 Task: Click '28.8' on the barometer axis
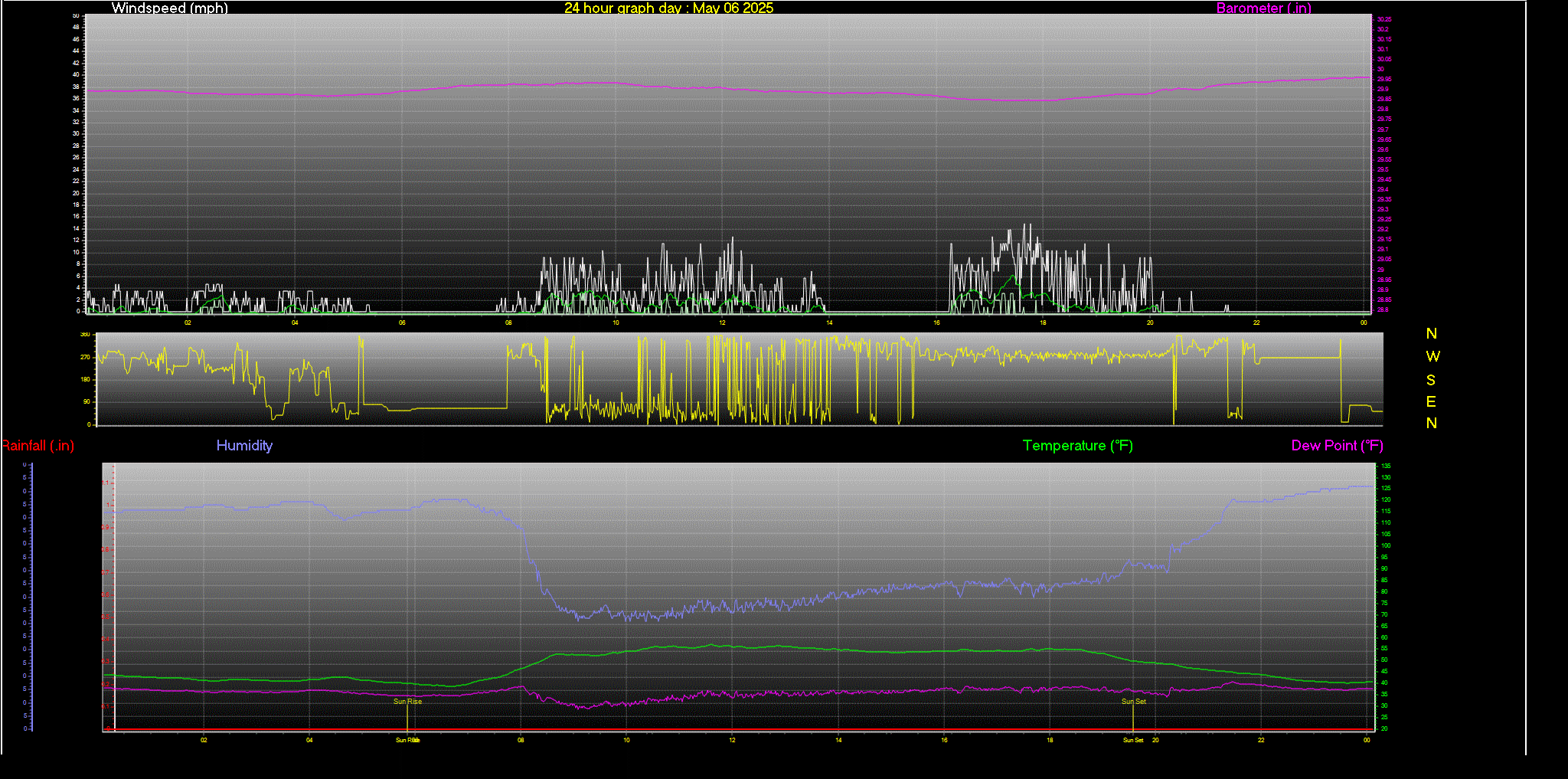(1383, 309)
